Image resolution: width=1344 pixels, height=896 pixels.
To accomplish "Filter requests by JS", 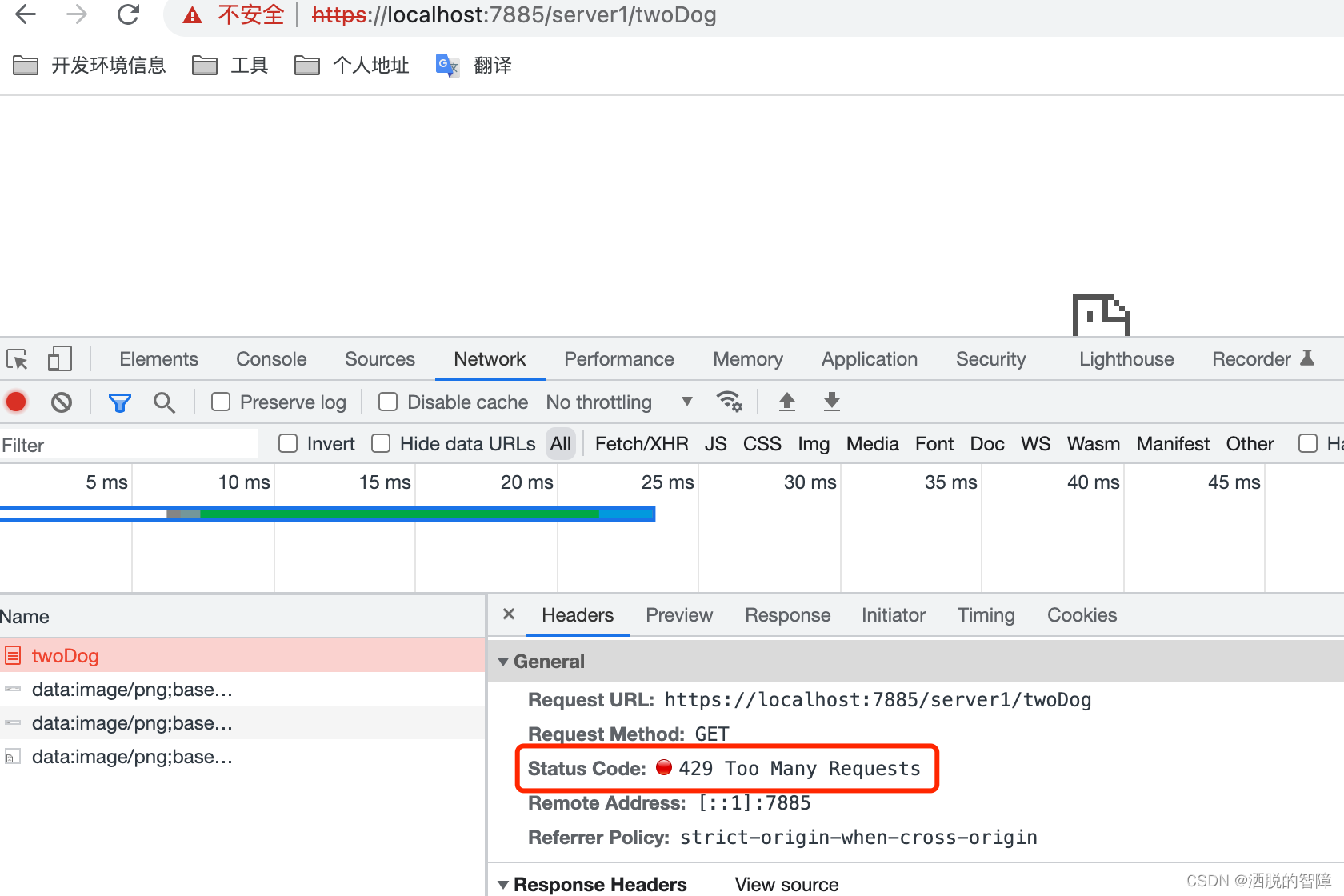I will point(716,443).
